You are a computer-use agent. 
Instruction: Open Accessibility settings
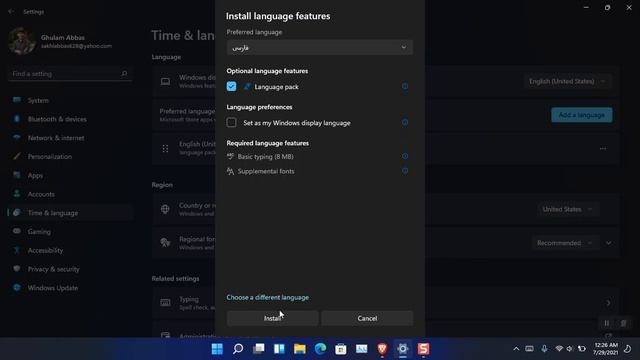[x=70, y=251]
